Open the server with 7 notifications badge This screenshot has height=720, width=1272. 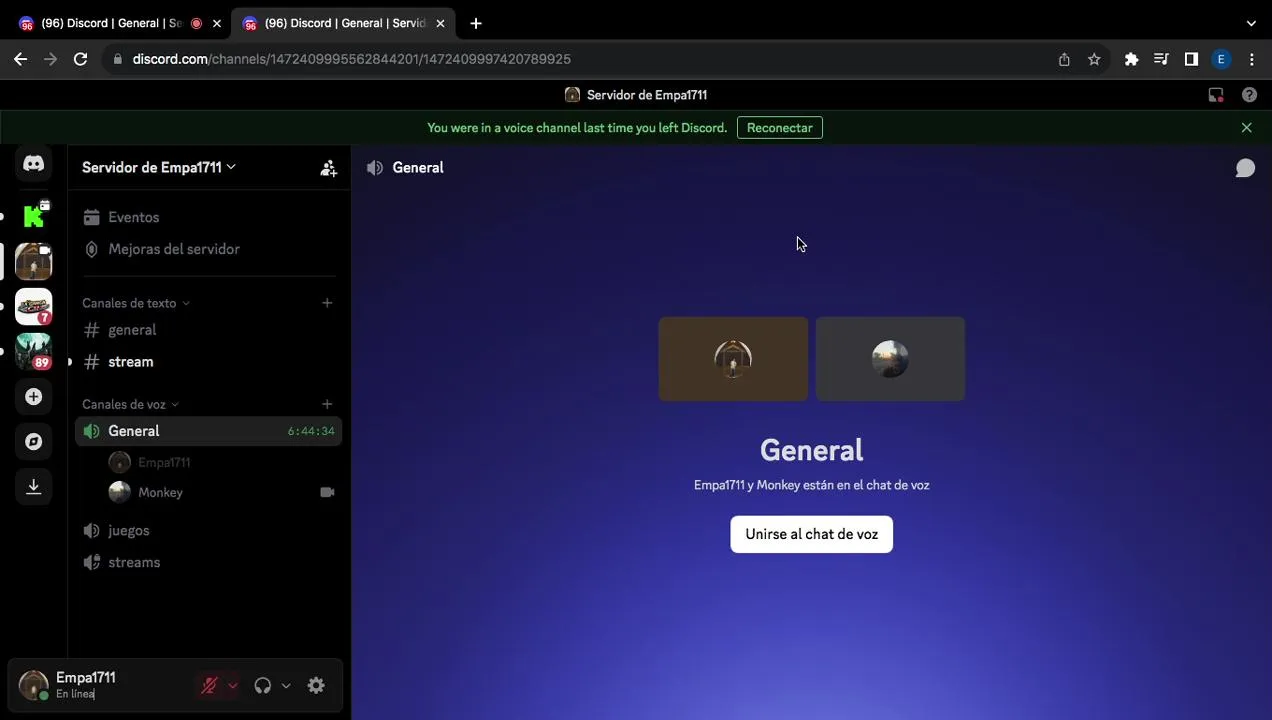tap(33, 307)
